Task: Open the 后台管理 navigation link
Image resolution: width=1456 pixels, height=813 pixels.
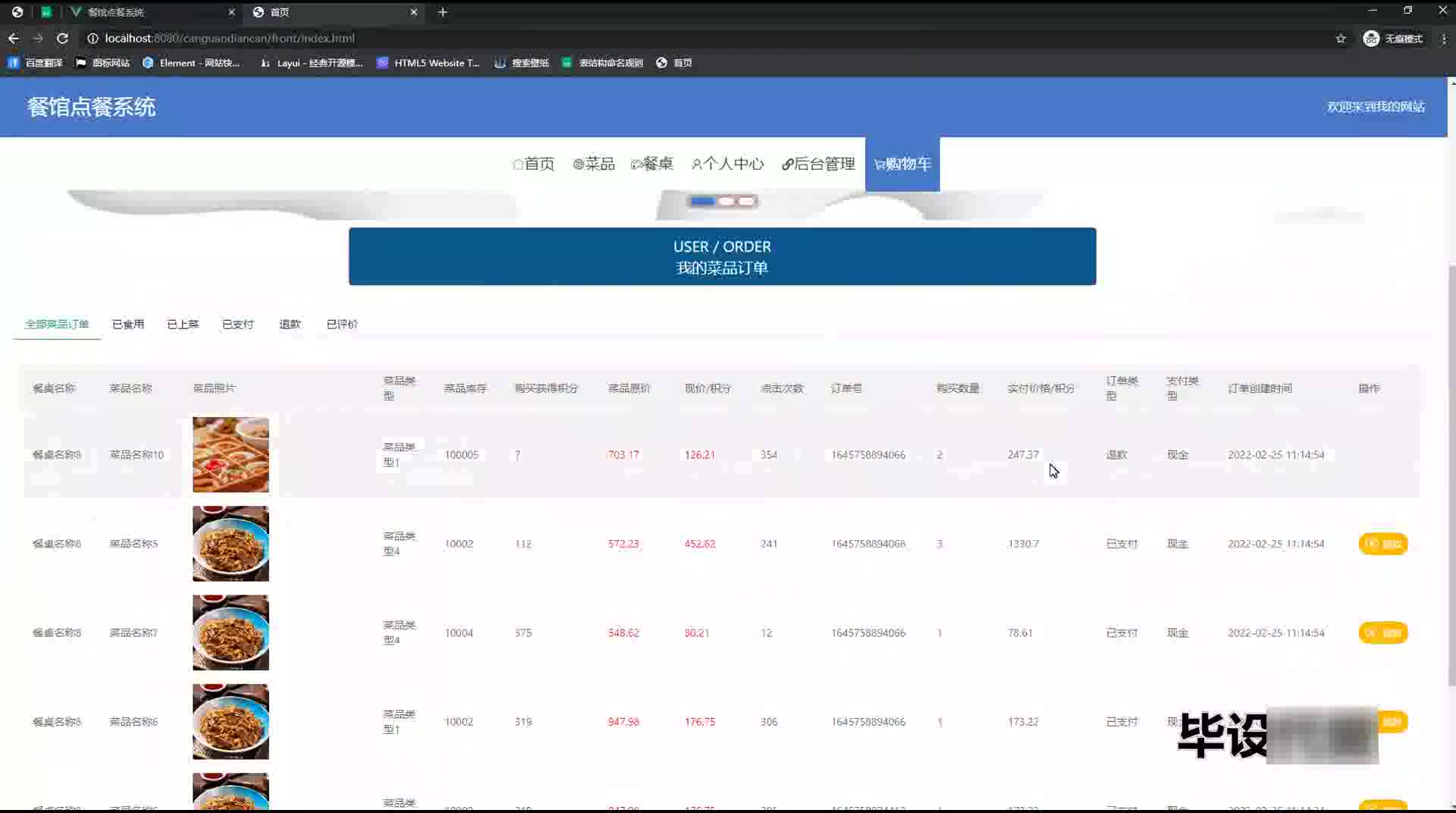Action: coord(818,164)
